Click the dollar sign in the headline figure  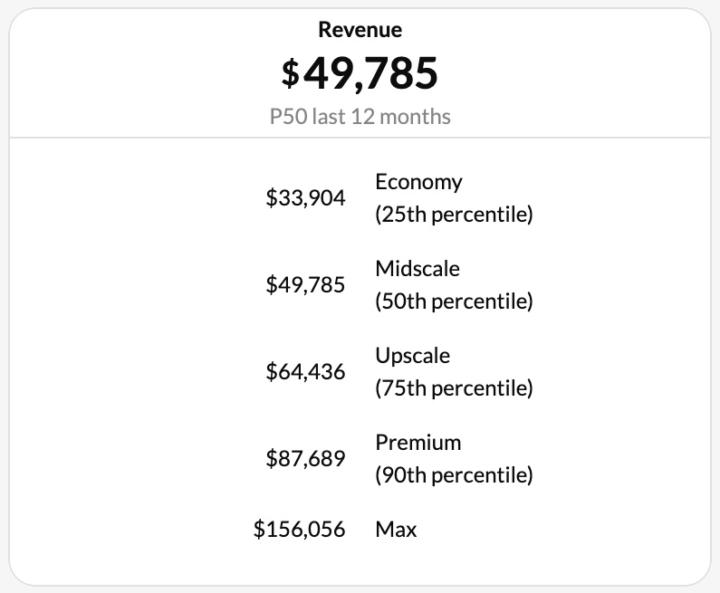(290, 73)
